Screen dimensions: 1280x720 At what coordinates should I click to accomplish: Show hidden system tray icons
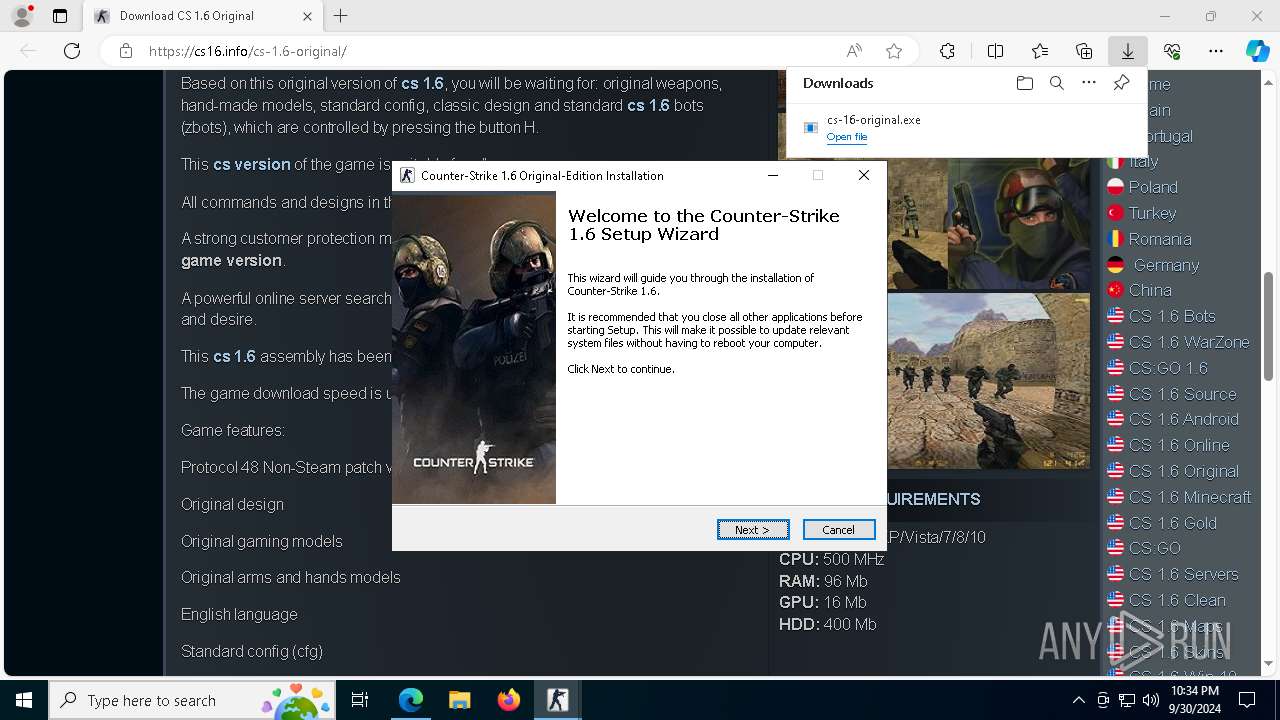1078,700
